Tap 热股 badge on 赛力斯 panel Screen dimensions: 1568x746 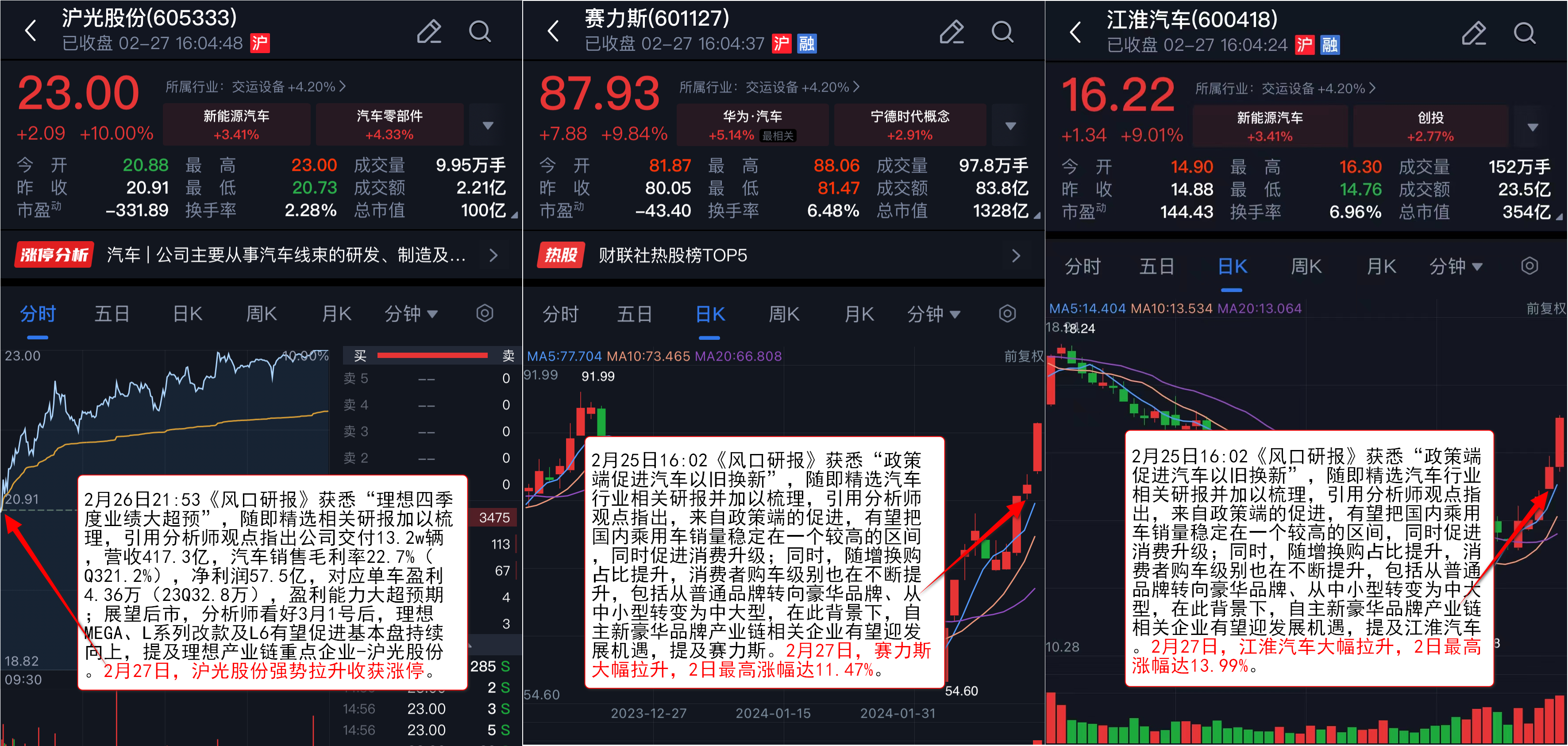click(561, 255)
